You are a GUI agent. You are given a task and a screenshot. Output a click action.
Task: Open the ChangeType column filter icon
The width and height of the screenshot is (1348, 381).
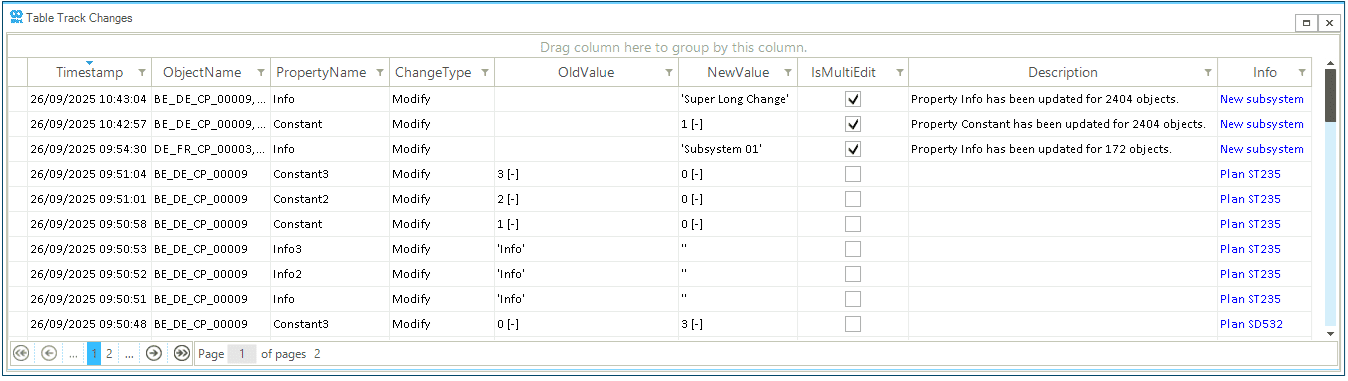pos(485,73)
